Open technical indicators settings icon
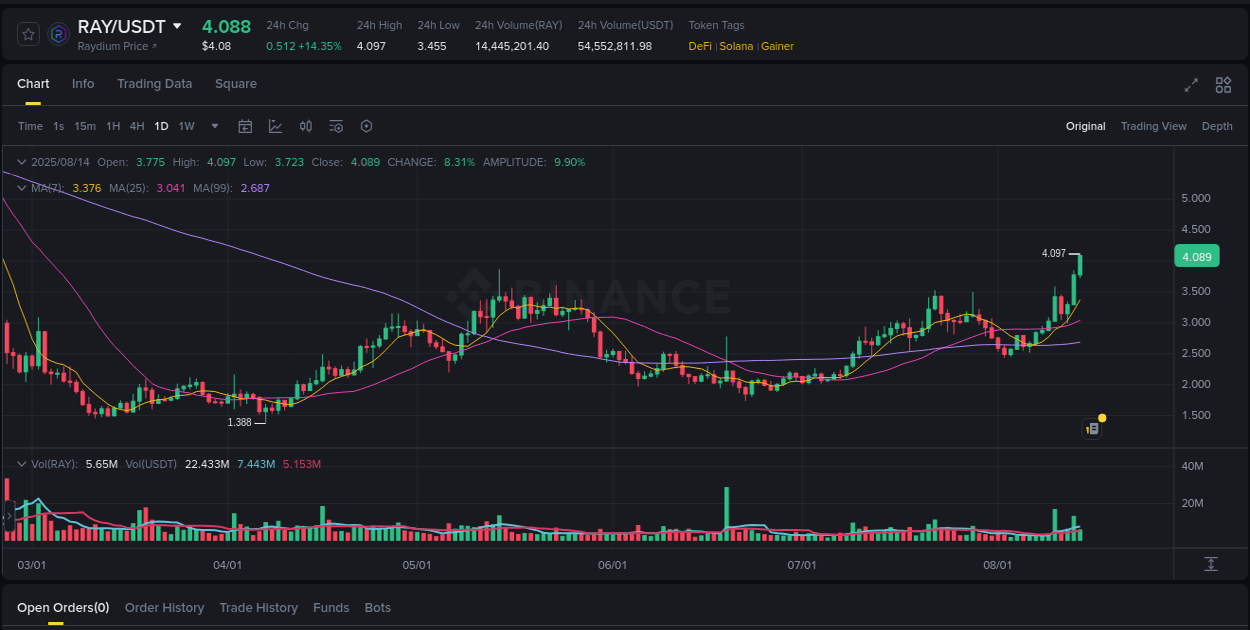 coord(336,126)
